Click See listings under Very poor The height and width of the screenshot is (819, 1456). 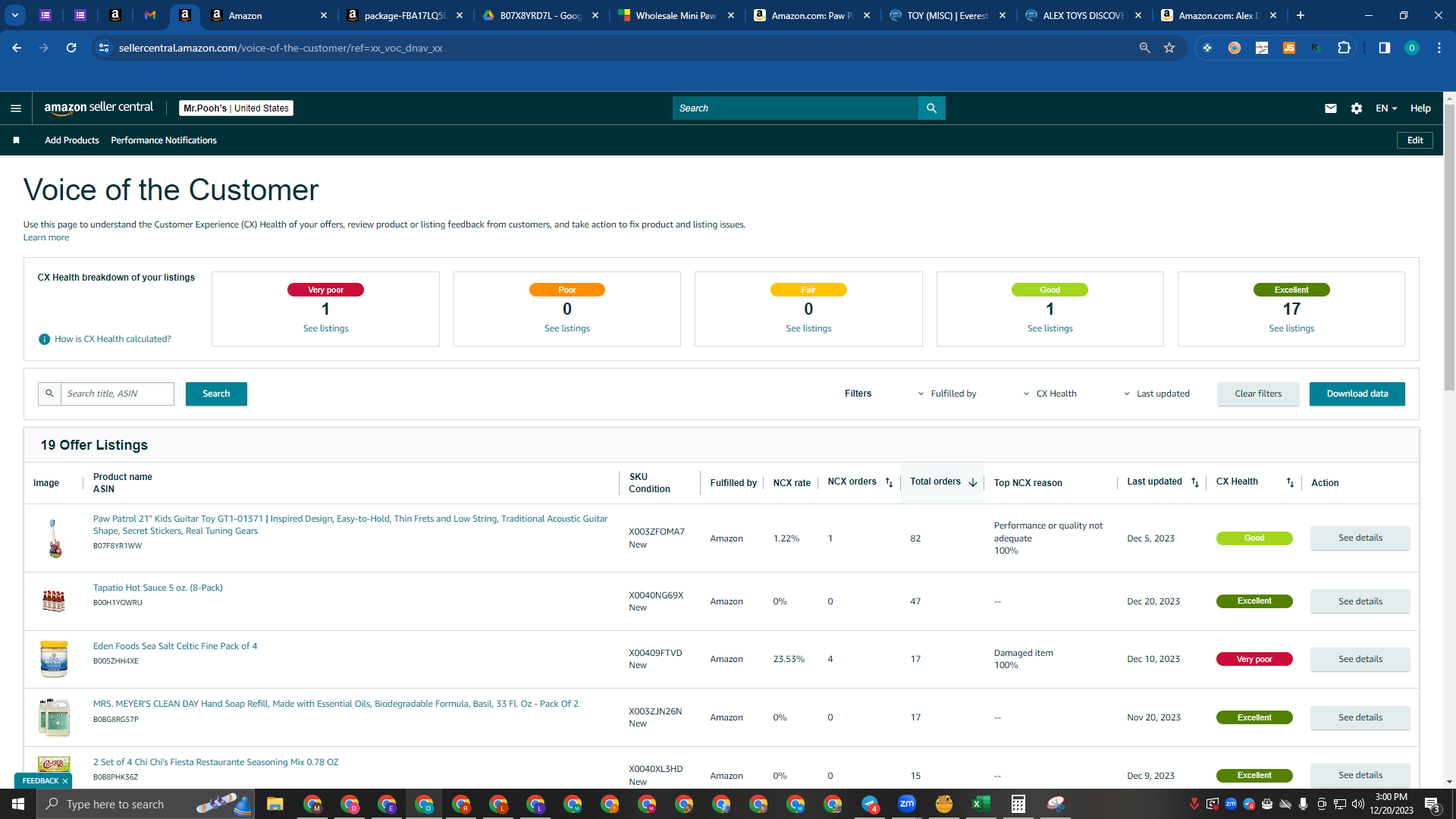(x=326, y=328)
